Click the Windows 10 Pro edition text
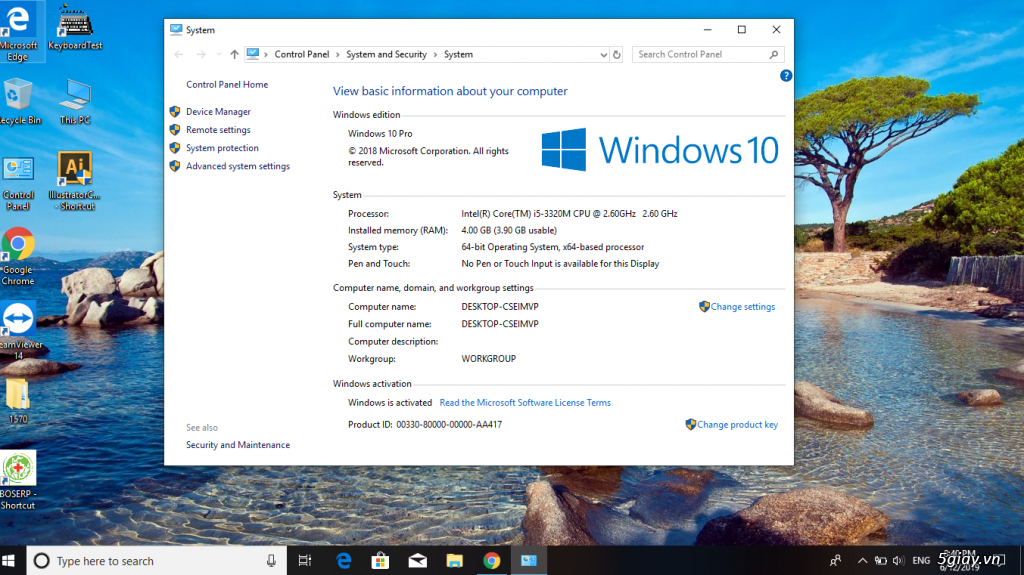 point(380,133)
